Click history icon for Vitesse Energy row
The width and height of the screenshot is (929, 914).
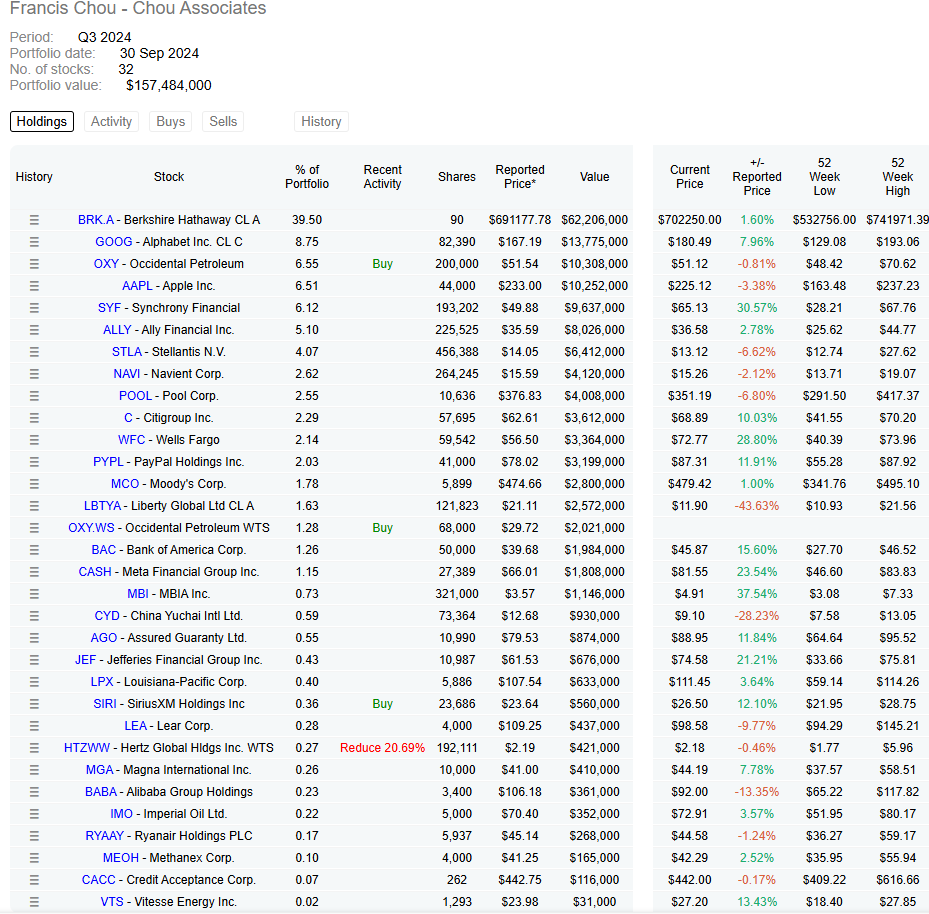pos(34,902)
